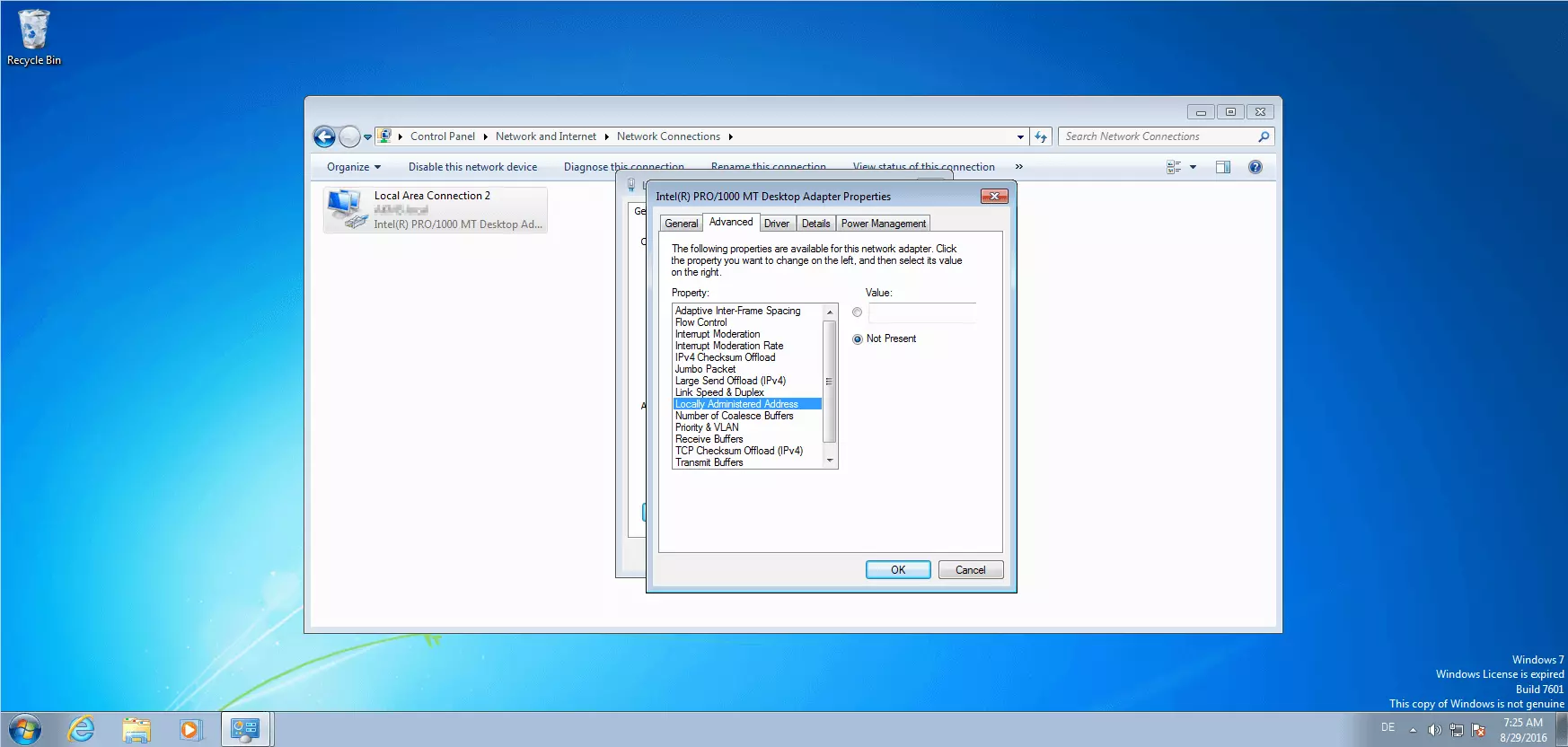This screenshot has width=1568, height=747.
Task: Open Windows Explorer from taskbar
Action: 137,729
